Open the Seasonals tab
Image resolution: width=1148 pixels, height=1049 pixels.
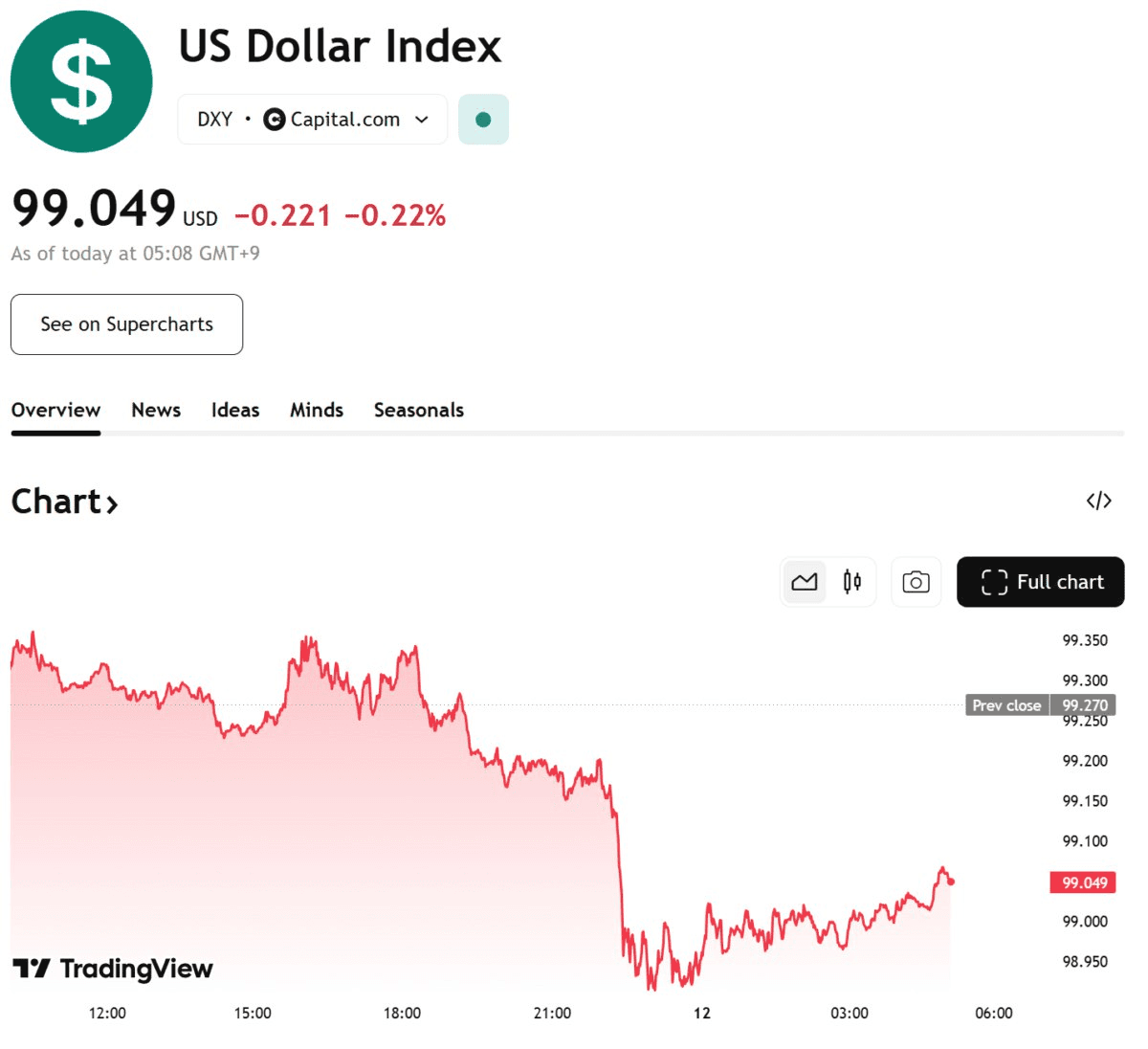point(419,411)
